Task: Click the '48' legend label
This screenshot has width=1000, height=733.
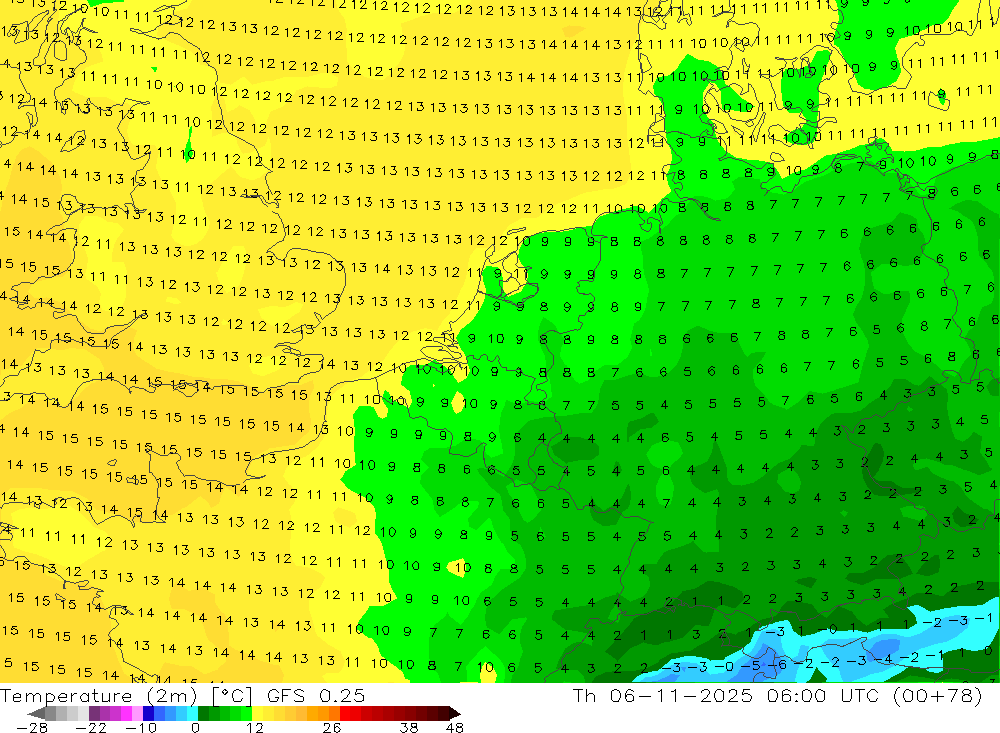Action: click(455, 727)
